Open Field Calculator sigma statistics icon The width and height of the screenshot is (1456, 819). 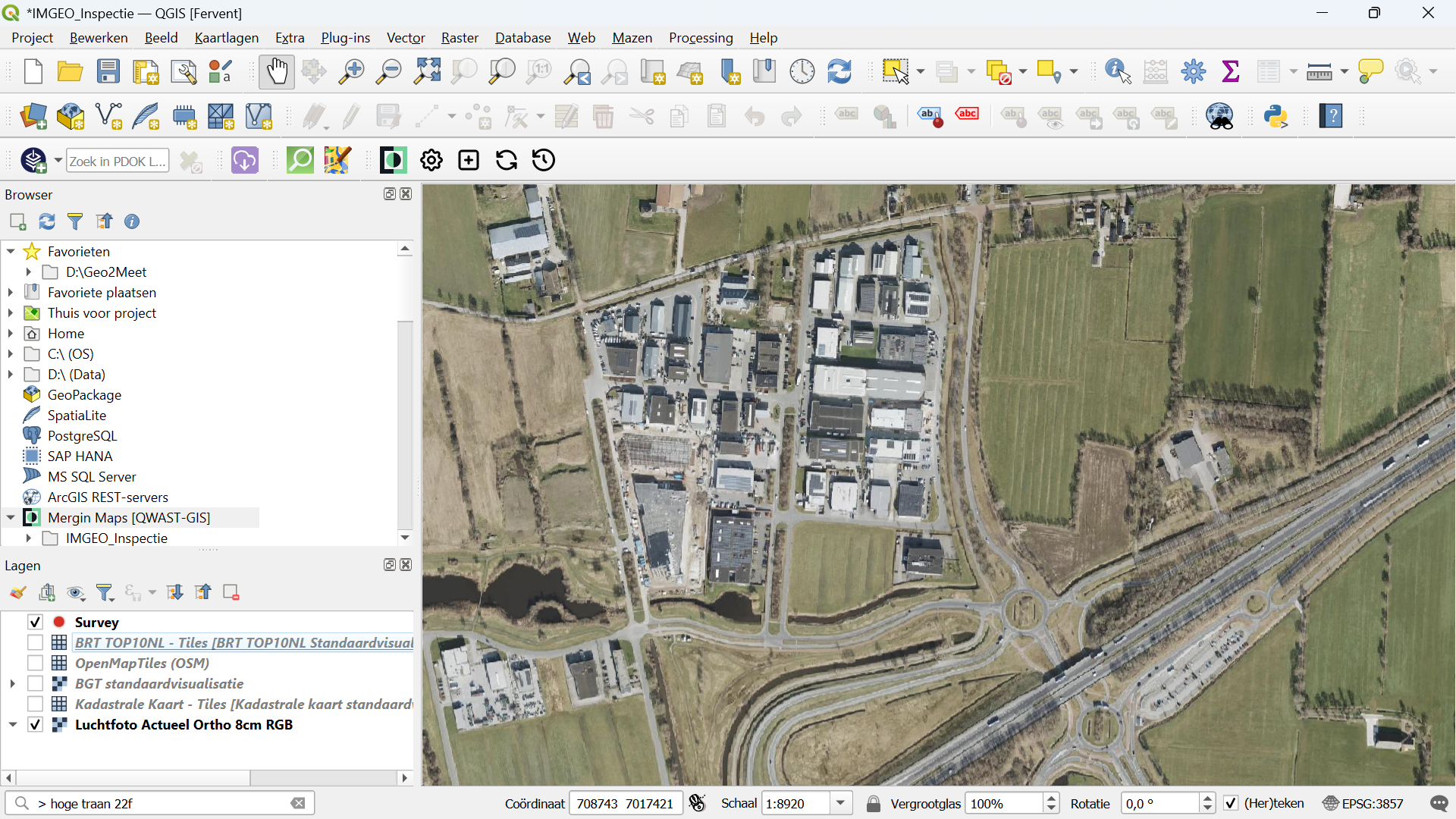coord(1231,72)
